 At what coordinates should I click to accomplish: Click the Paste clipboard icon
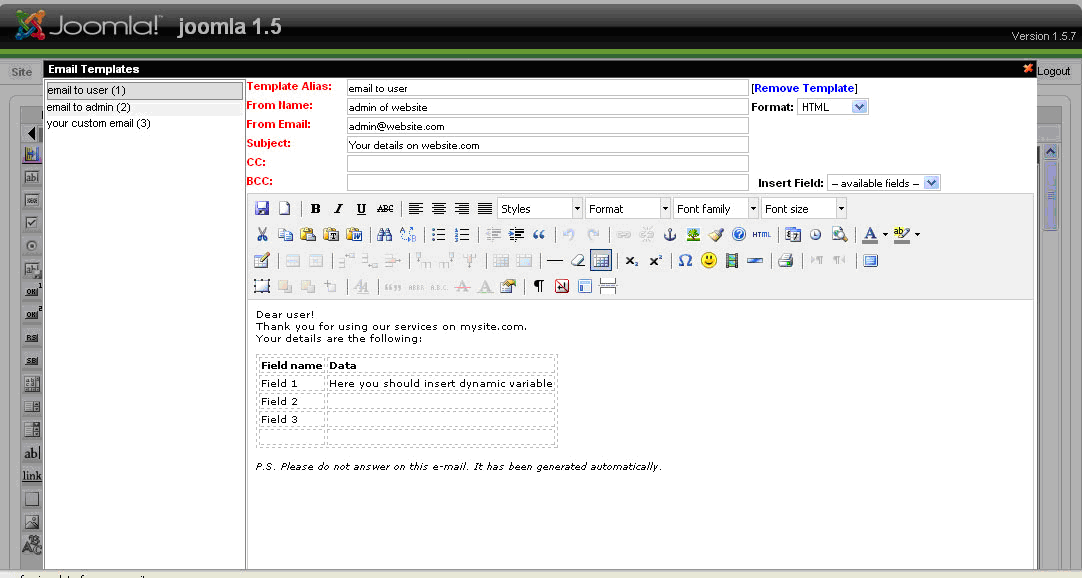pyautogui.click(x=308, y=235)
